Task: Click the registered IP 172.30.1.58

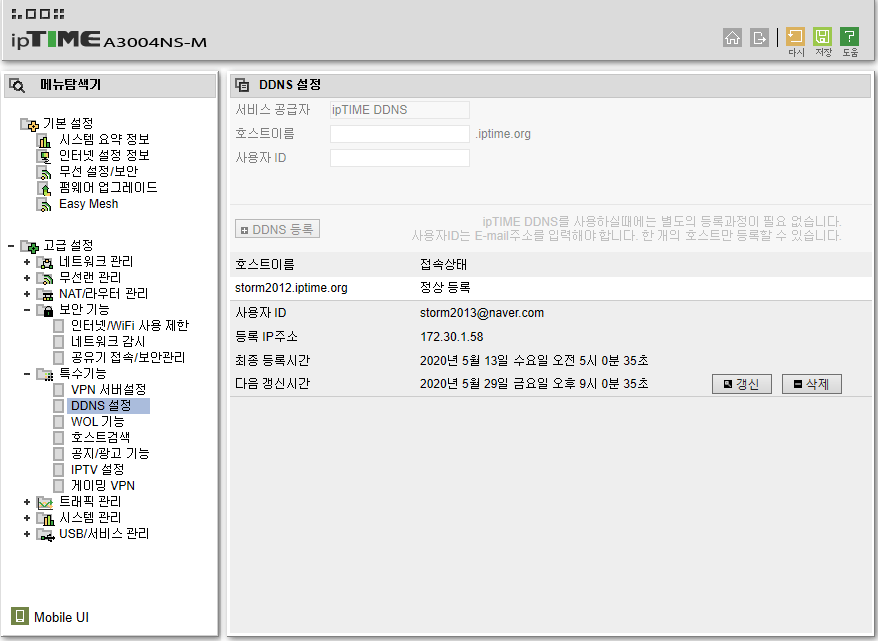Action: [x=451, y=337]
